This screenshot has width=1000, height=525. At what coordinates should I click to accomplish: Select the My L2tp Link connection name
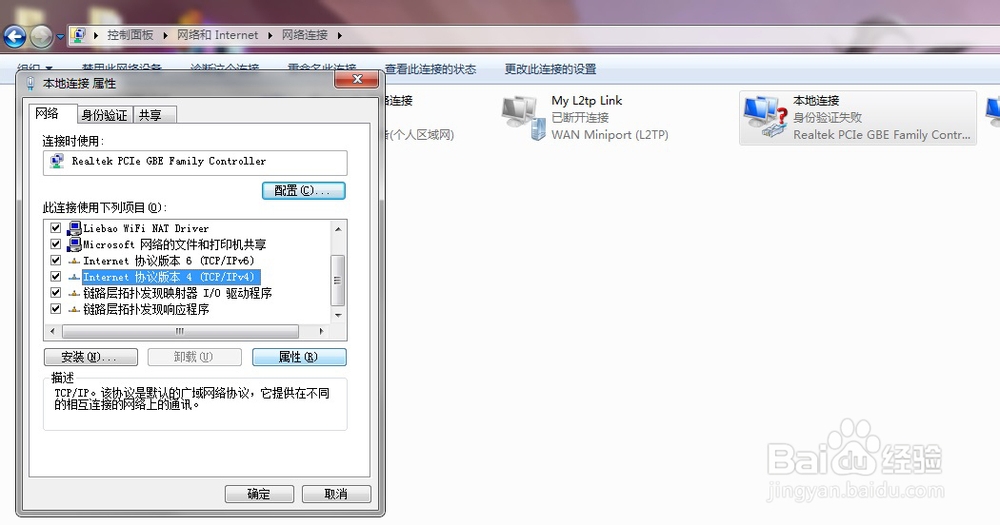pyautogui.click(x=587, y=101)
